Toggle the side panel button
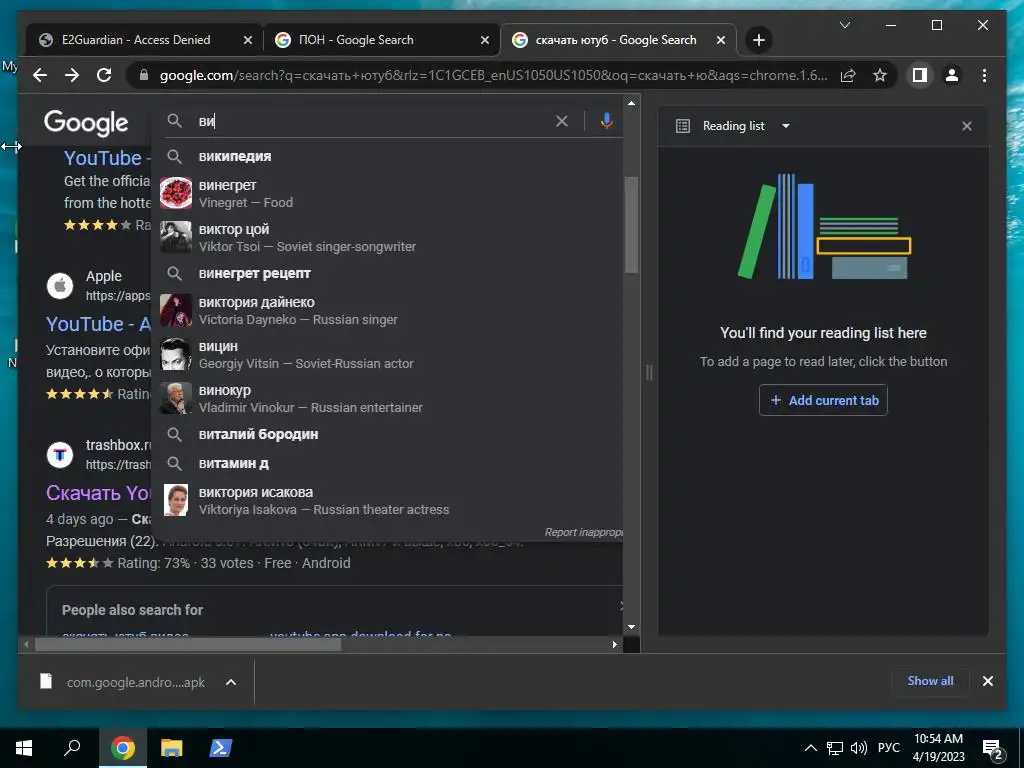 tap(920, 75)
